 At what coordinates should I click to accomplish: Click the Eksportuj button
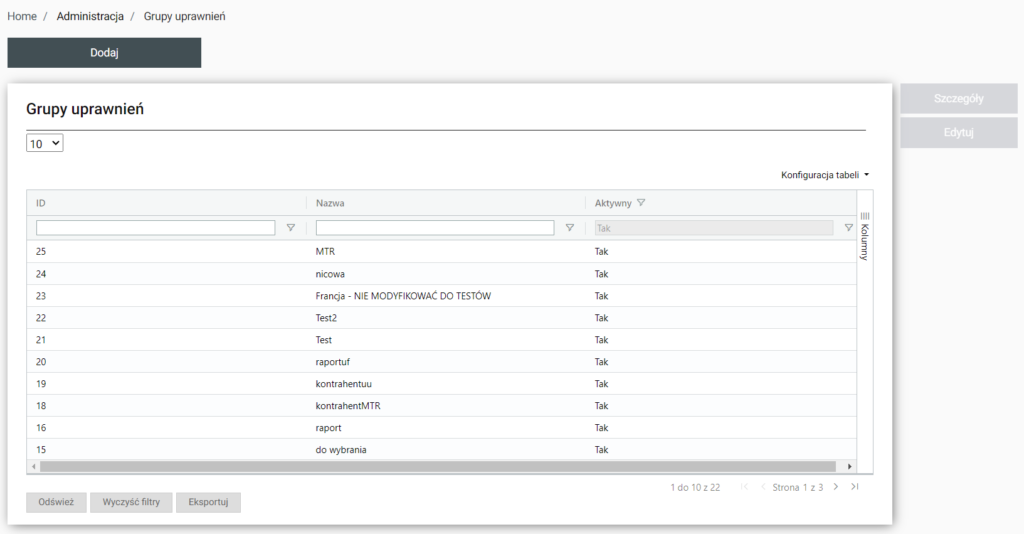pos(208,502)
